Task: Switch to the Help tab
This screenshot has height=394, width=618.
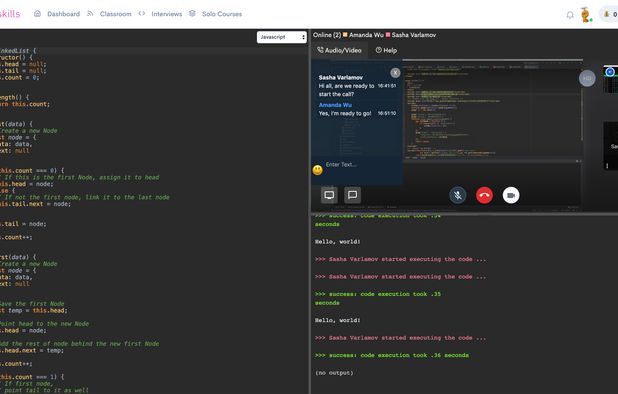Action: coord(386,50)
